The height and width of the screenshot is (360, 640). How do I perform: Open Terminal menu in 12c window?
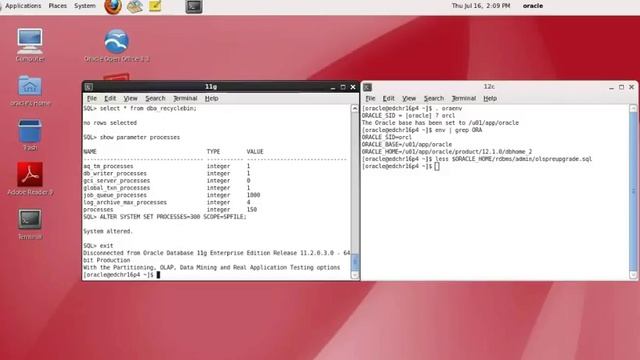coord(464,98)
